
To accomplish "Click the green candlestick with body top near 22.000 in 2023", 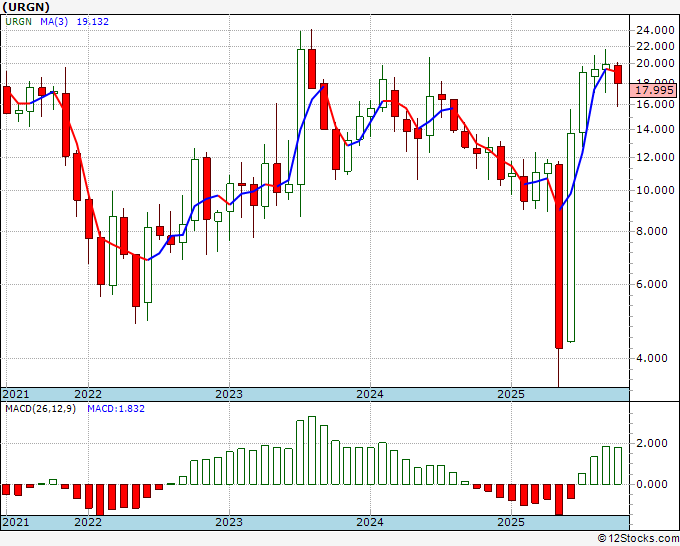I will point(301,117).
